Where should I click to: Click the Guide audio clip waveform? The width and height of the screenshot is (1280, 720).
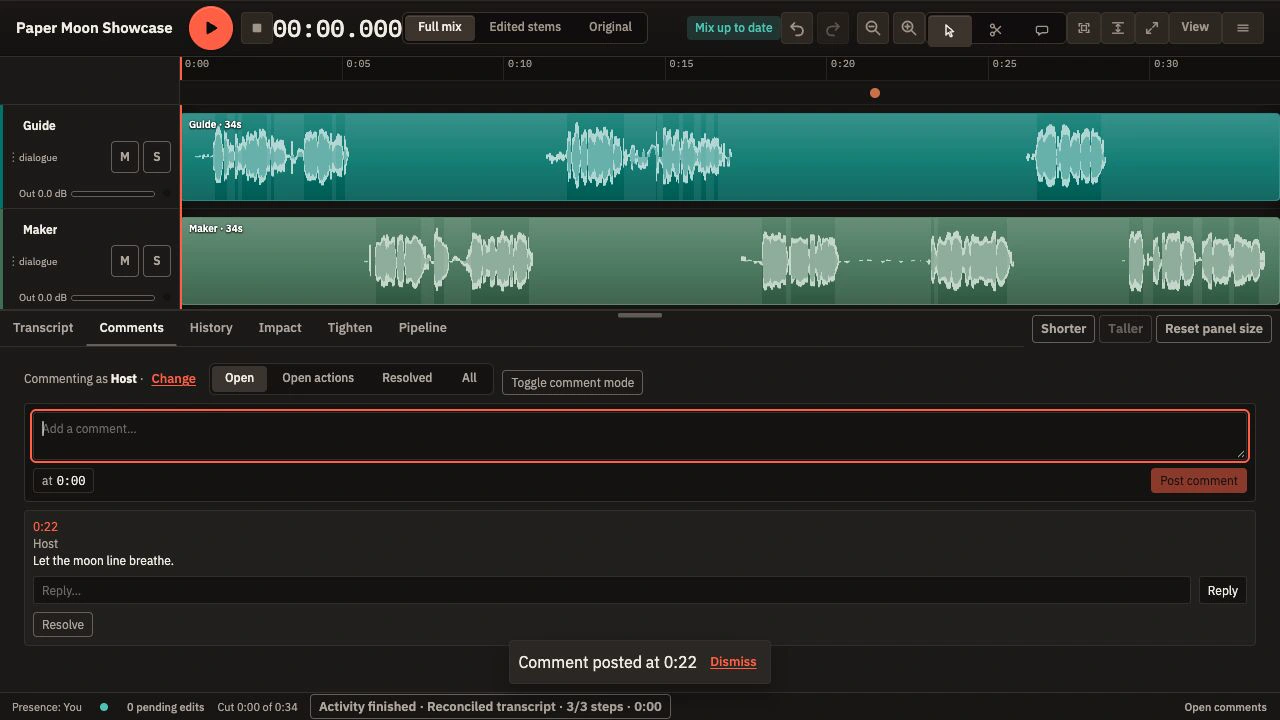pos(730,157)
